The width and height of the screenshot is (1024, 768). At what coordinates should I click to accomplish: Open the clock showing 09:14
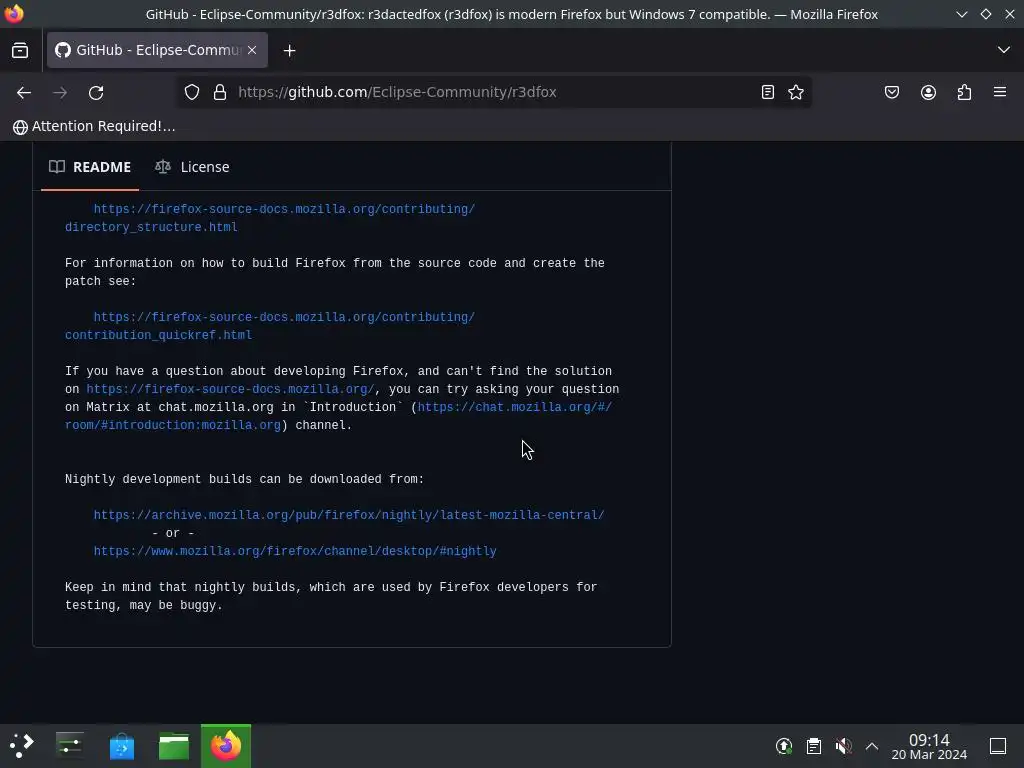(x=929, y=746)
